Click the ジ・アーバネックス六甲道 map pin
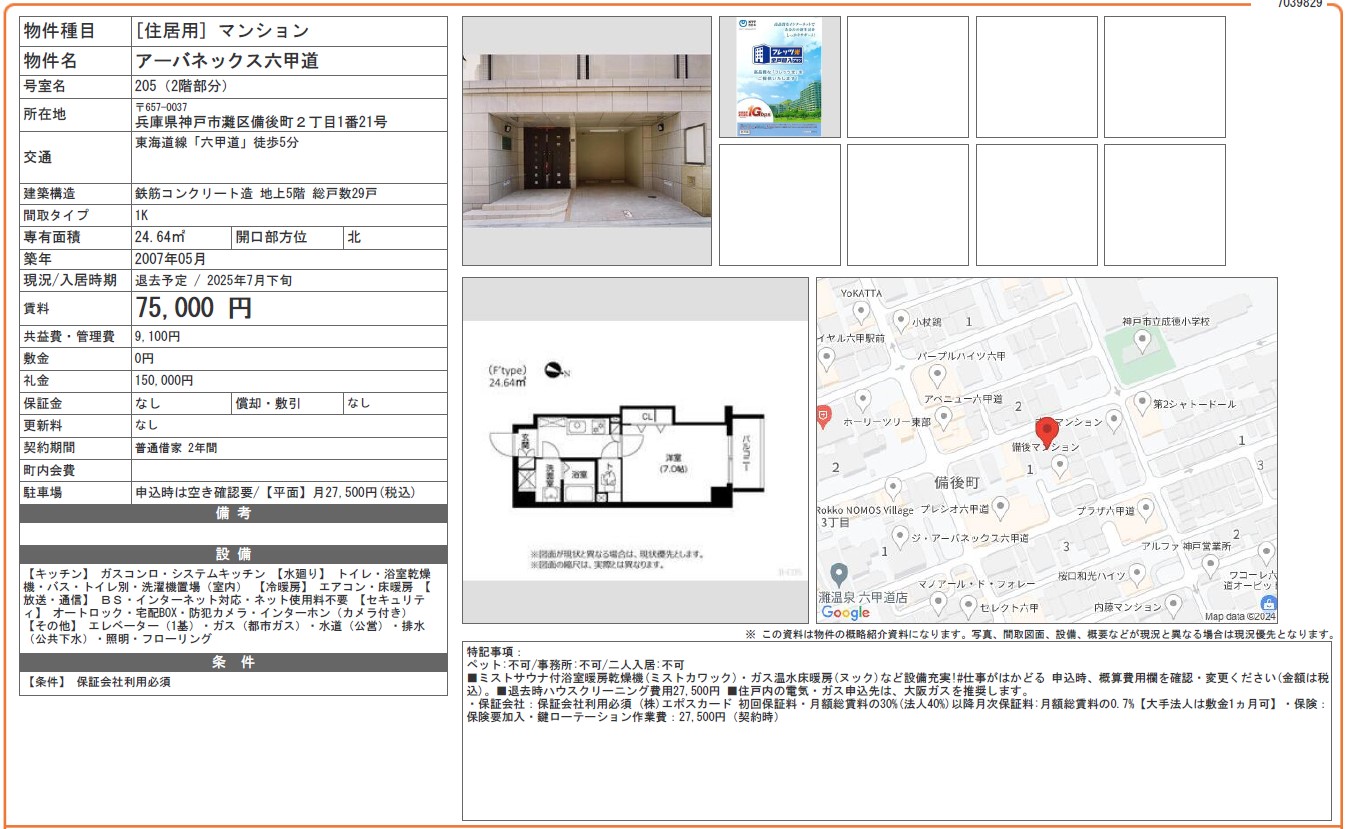This screenshot has width=1345, height=829. coord(900,537)
